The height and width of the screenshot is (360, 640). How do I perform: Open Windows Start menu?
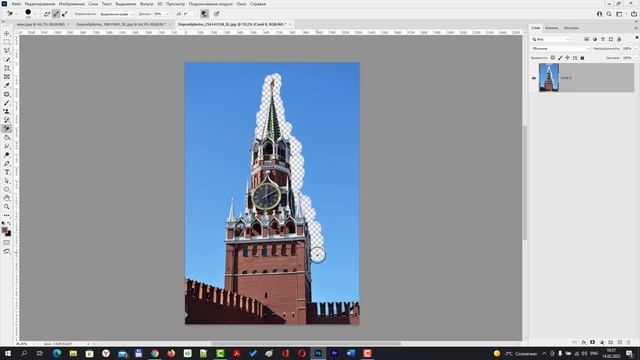coord(8,353)
